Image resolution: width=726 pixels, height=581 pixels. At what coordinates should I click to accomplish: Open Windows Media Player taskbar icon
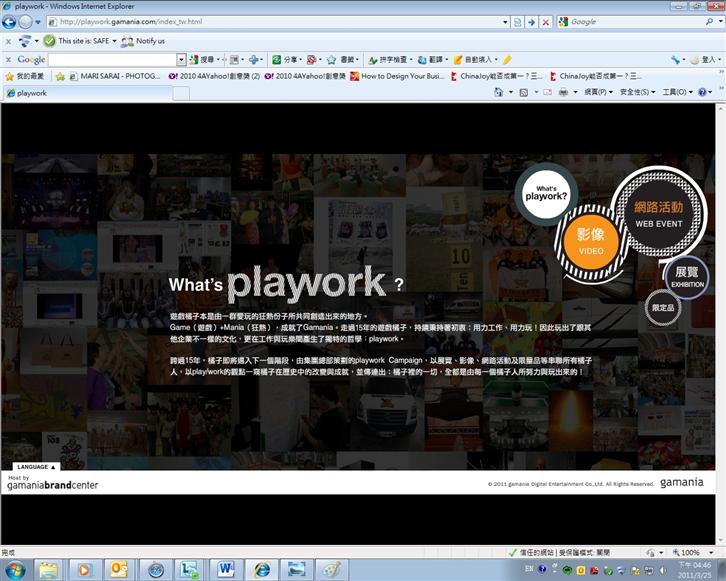[84, 570]
